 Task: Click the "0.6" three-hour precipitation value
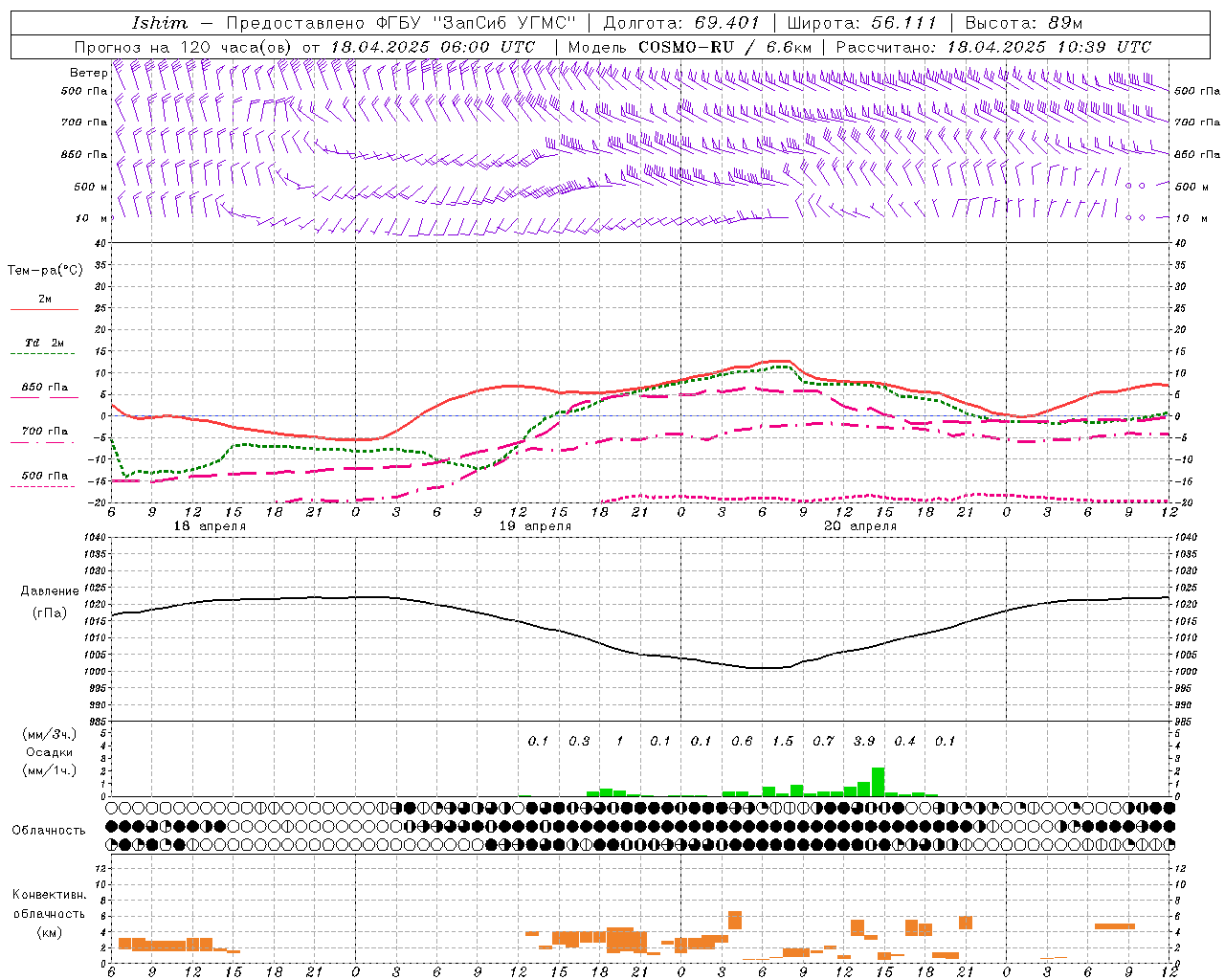coord(742,741)
